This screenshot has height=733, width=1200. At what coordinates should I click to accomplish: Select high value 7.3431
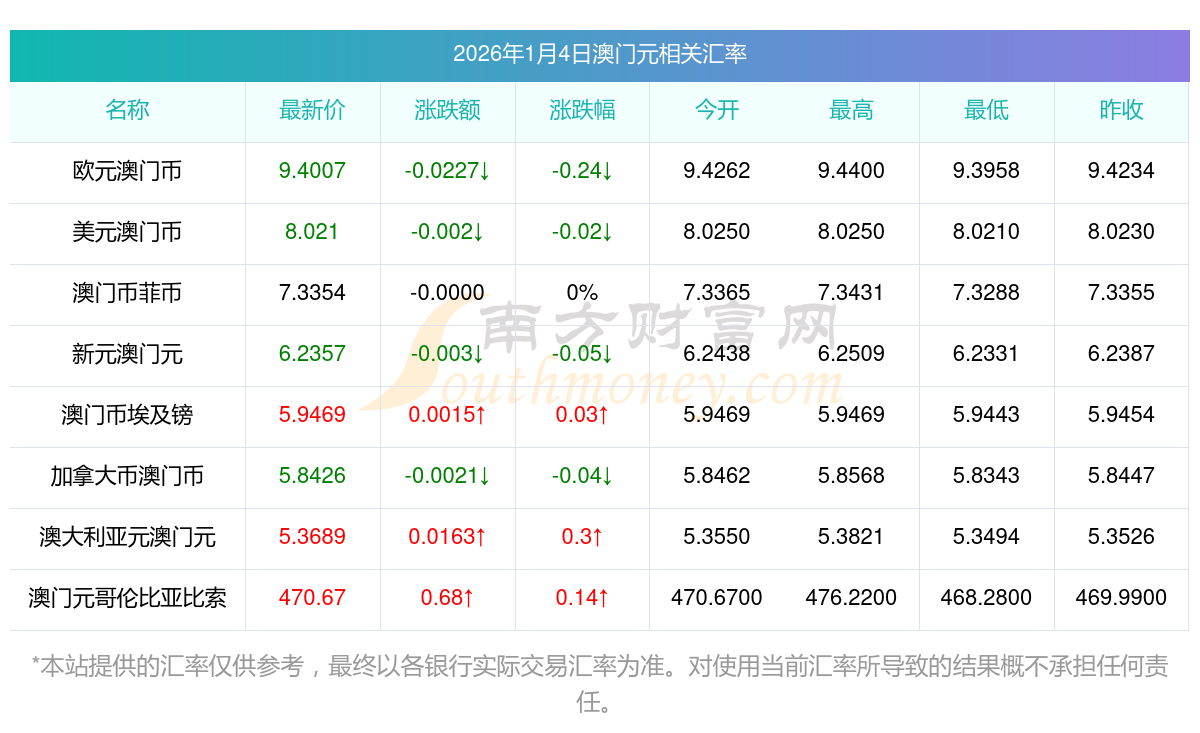pos(851,293)
